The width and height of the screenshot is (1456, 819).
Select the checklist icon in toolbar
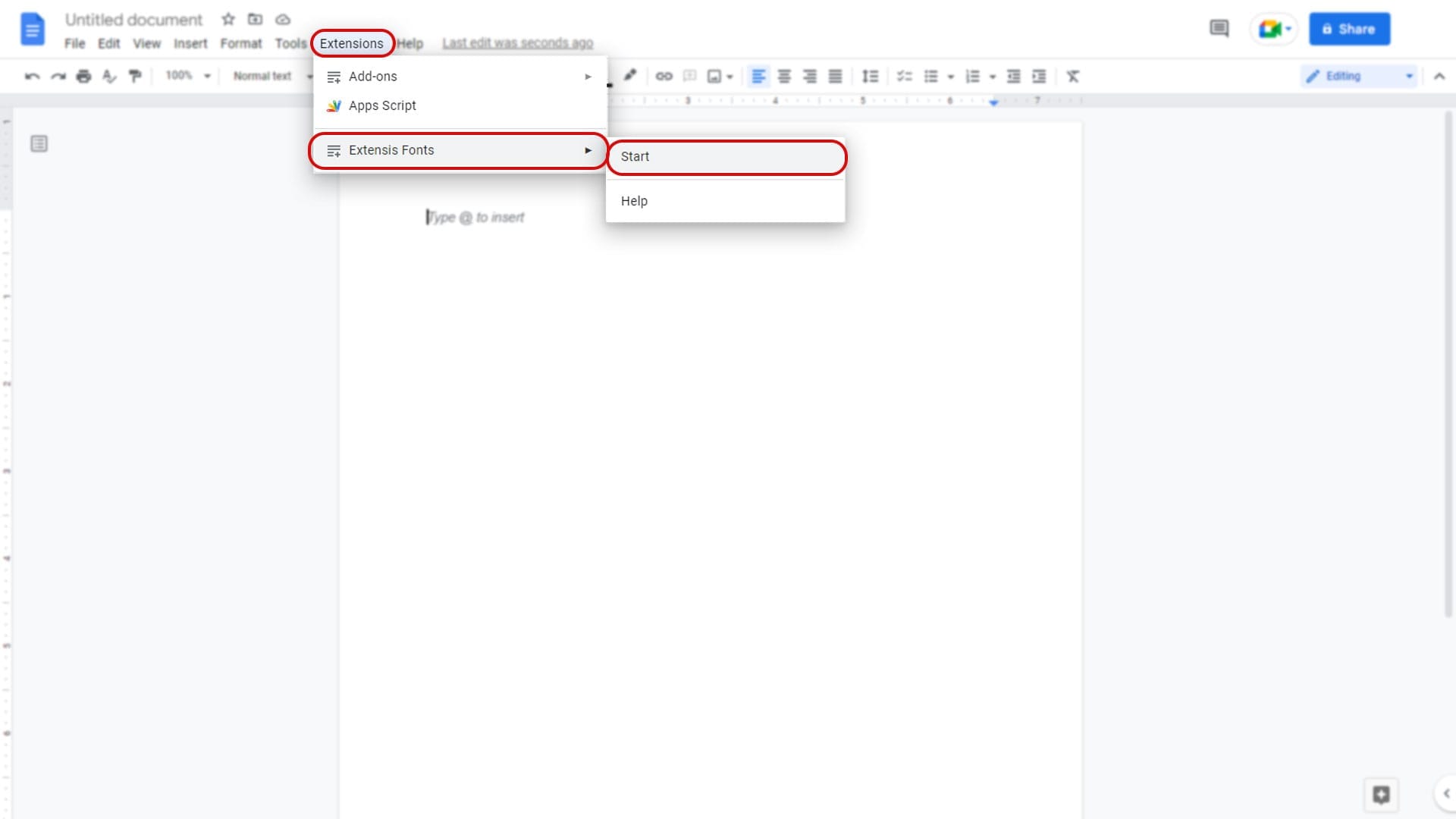tap(904, 76)
